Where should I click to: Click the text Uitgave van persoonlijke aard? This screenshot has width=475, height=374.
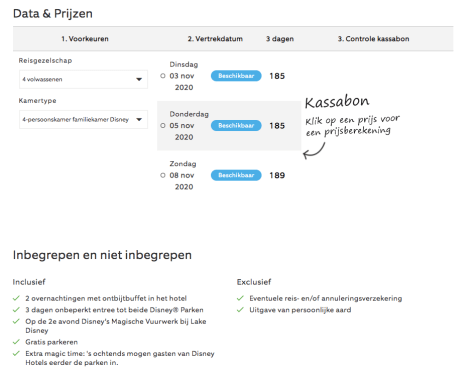(x=300, y=310)
